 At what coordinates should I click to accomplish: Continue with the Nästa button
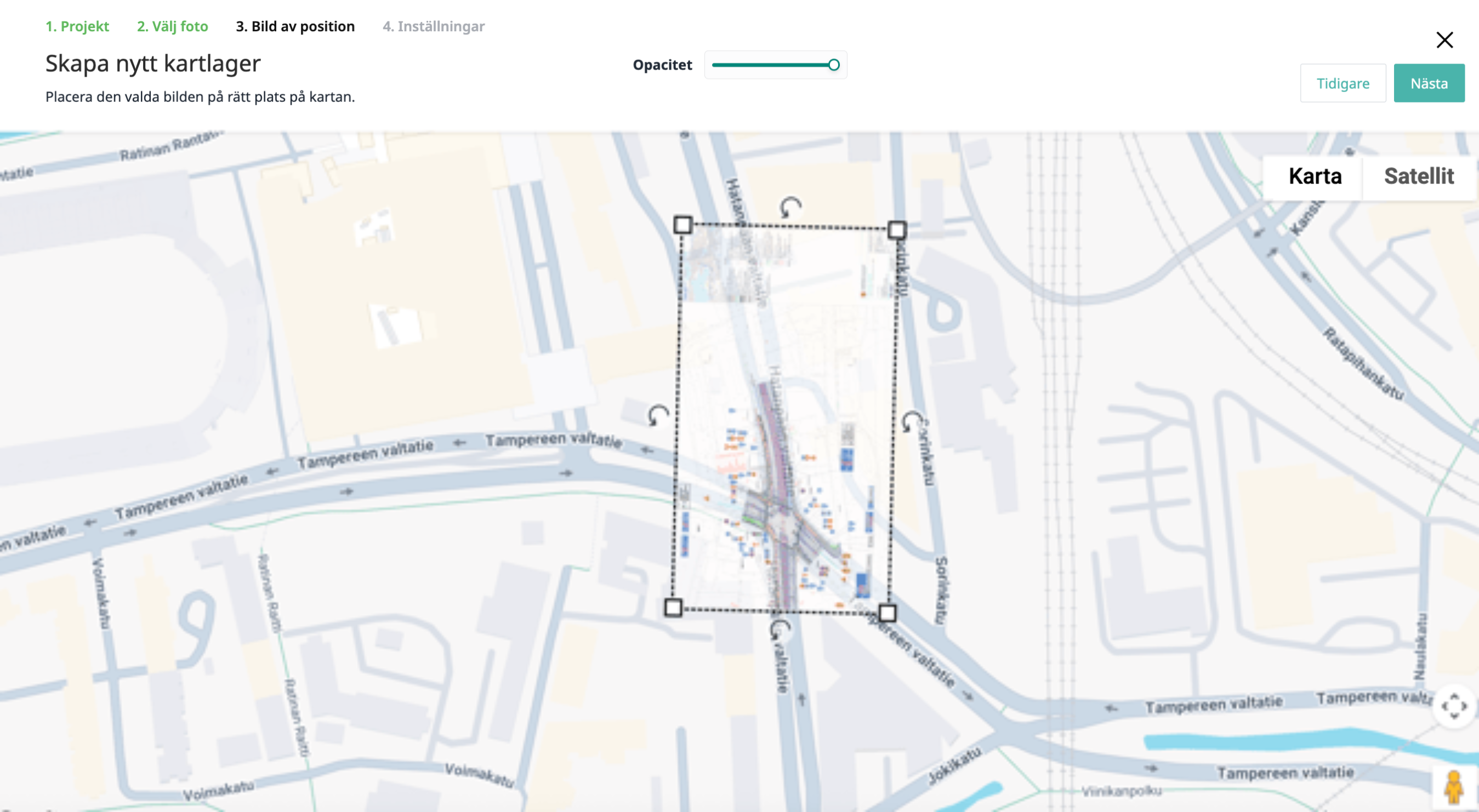1429,83
